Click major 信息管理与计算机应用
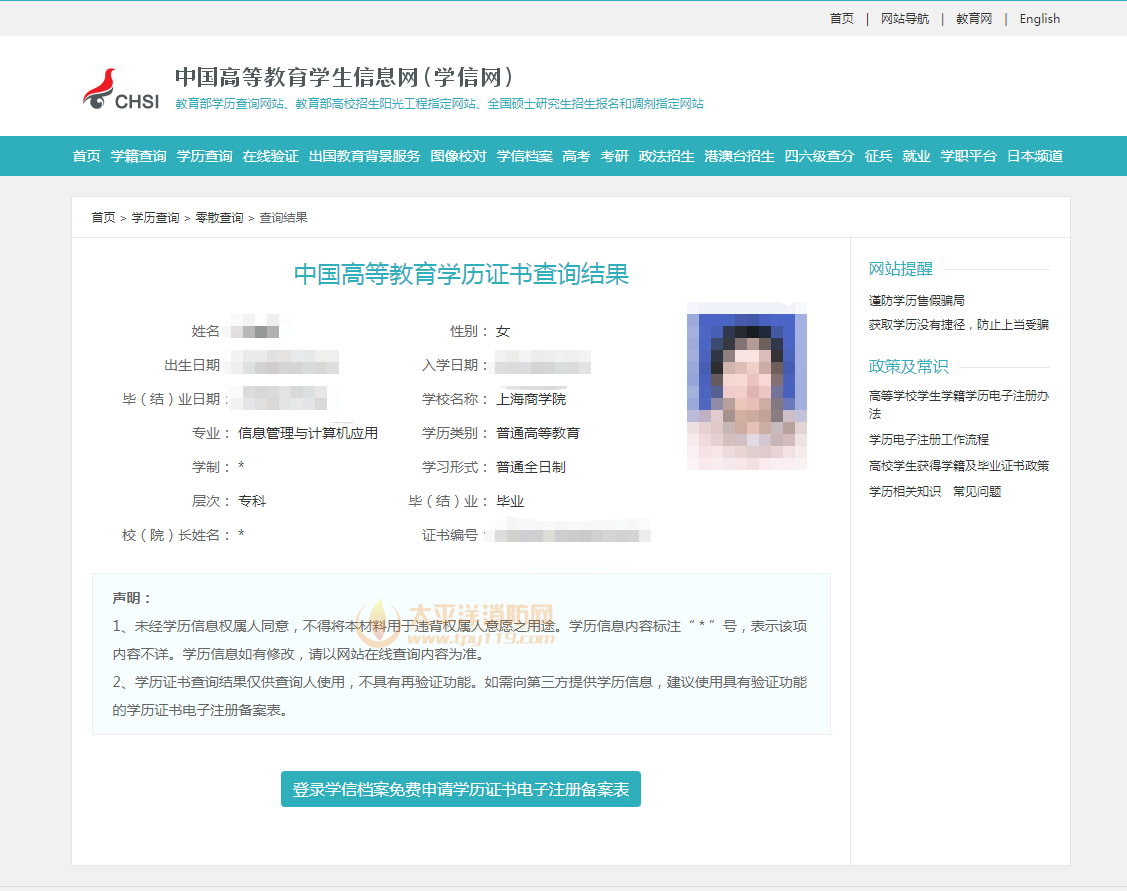The image size is (1127, 891). pyautogui.click(x=308, y=433)
